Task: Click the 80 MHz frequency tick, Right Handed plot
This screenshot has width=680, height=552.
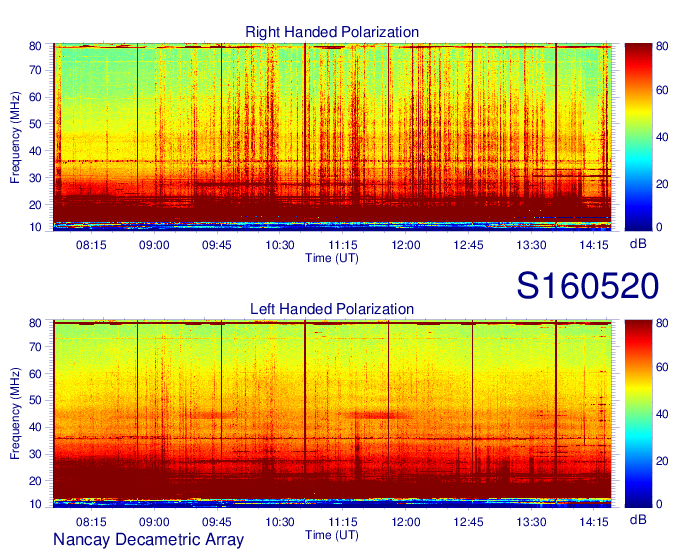Action: [35, 46]
